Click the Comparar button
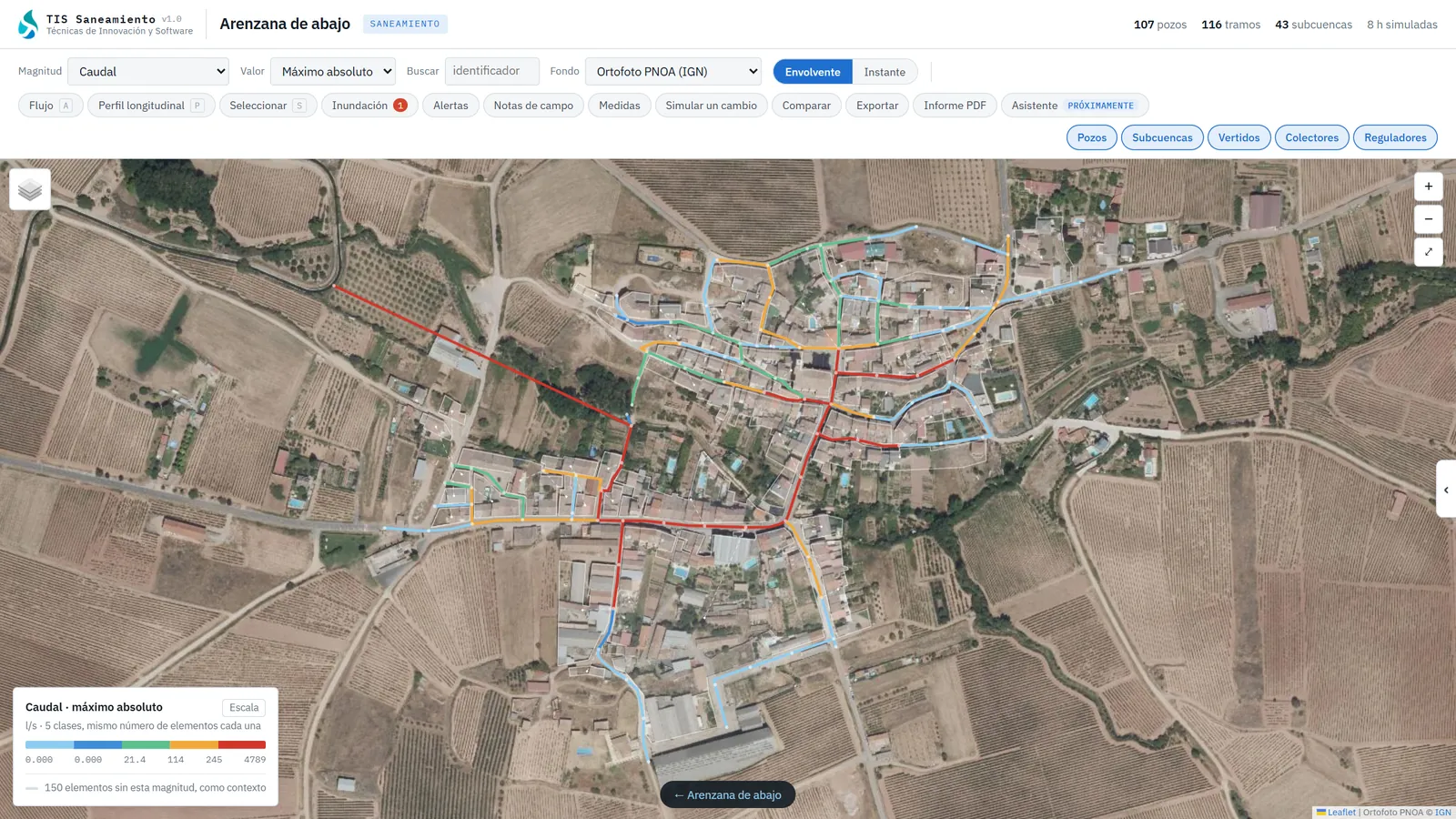The width and height of the screenshot is (1456, 819). click(806, 106)
